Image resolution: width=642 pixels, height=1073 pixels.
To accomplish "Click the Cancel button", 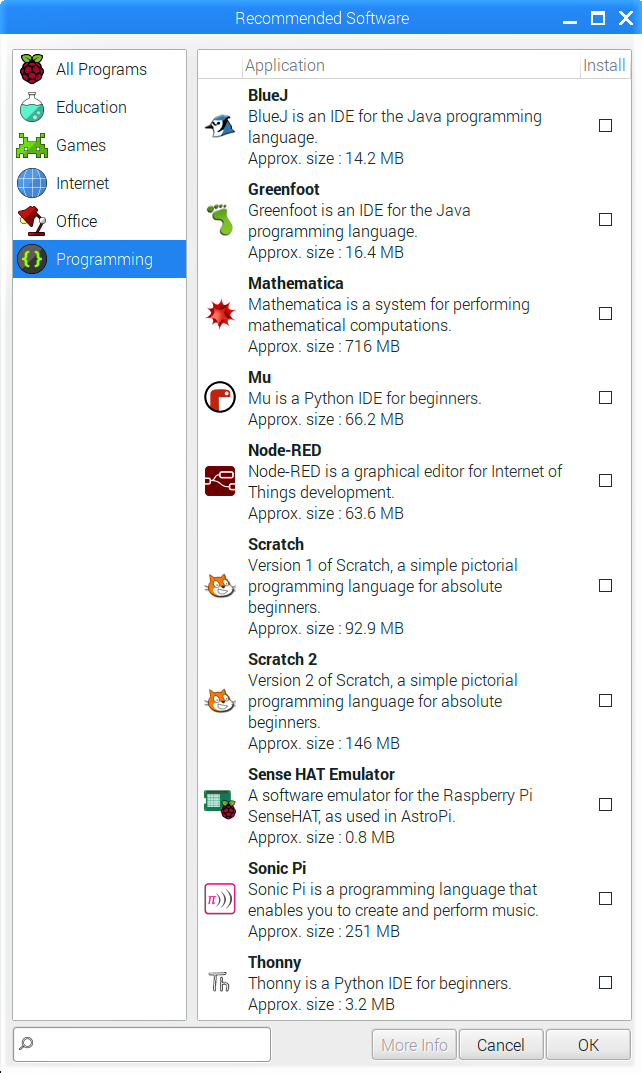I will coord(500,1045).
